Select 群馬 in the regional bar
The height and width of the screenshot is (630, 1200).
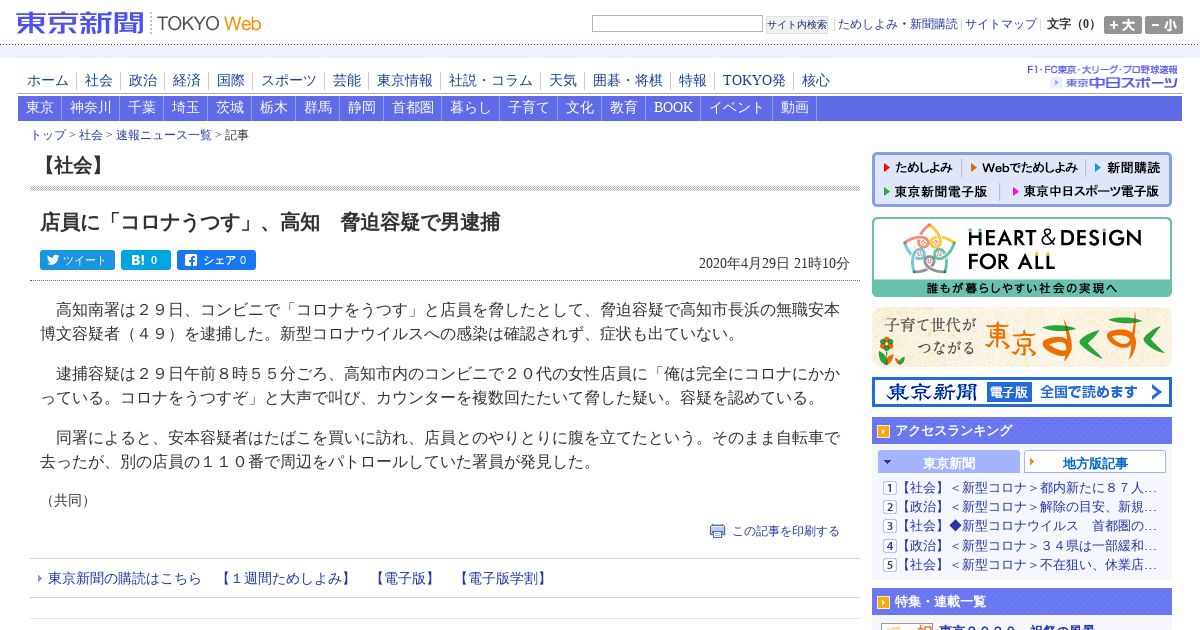pos(318,108)
